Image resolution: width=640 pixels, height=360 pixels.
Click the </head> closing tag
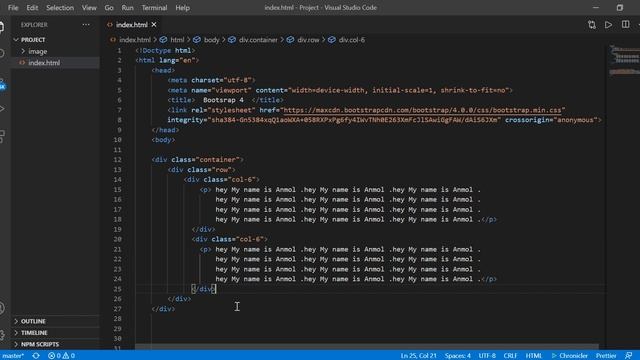click(x=165, y=130)
